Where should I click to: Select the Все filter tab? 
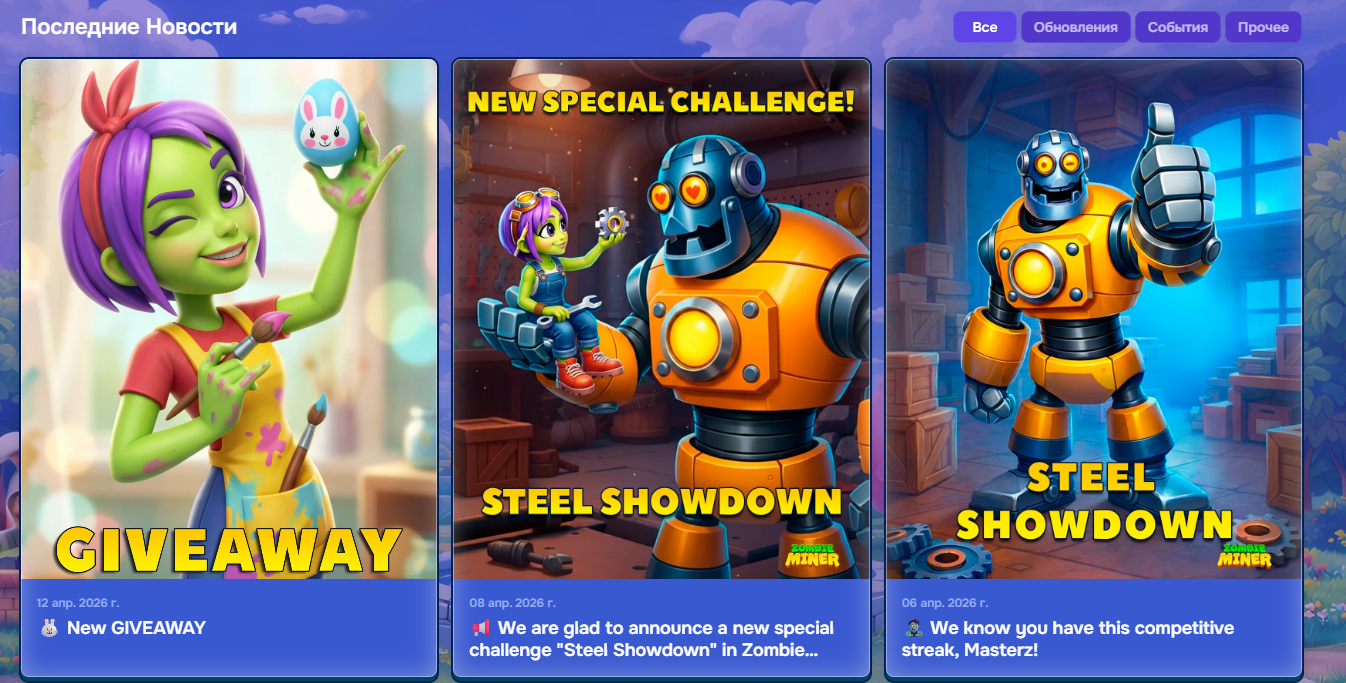coord(985,27)
